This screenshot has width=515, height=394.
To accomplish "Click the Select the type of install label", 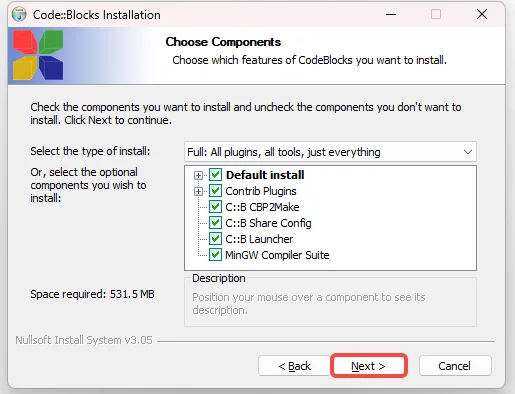I will pos(90,151).
